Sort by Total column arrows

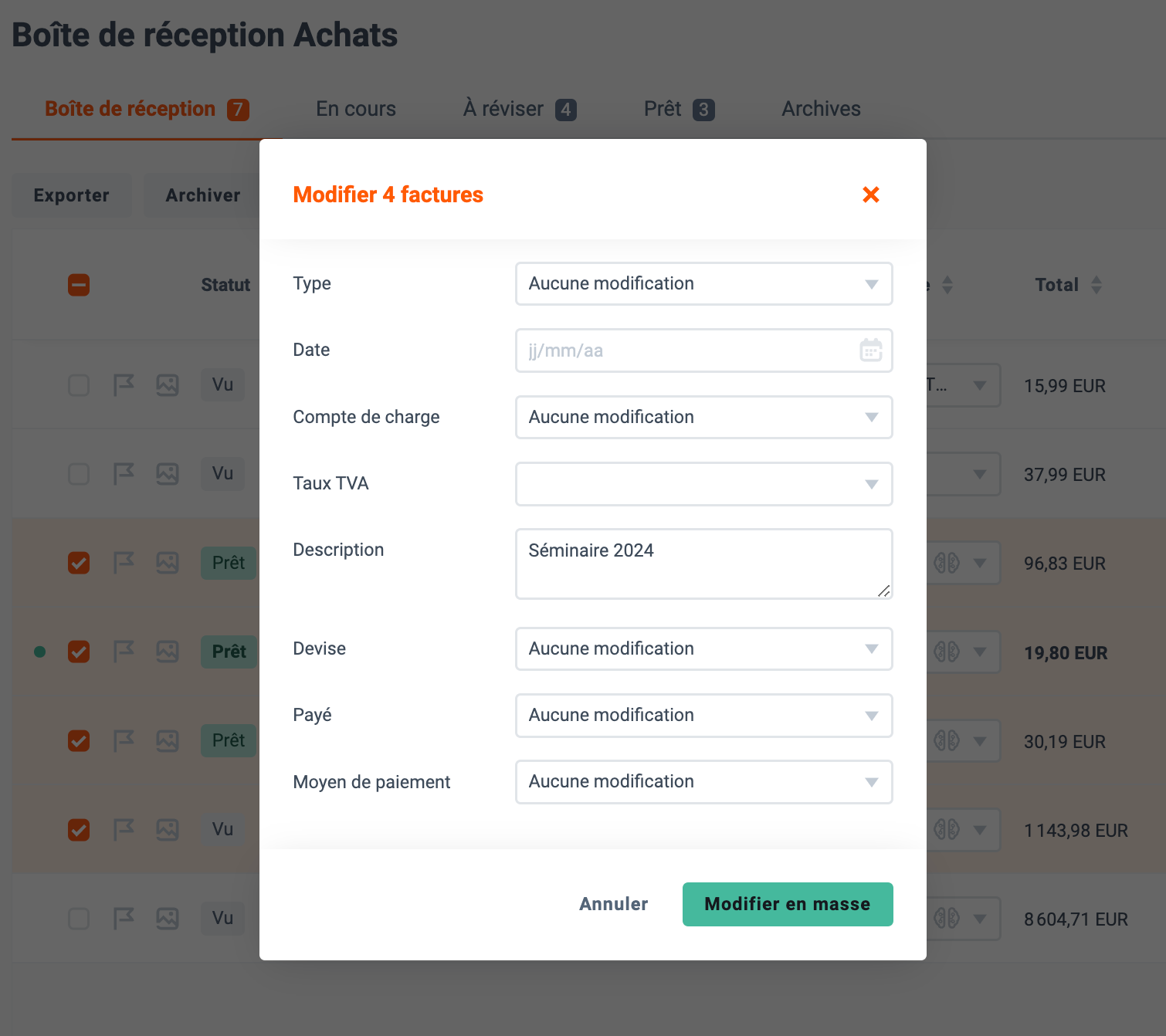pos(1097,285)
